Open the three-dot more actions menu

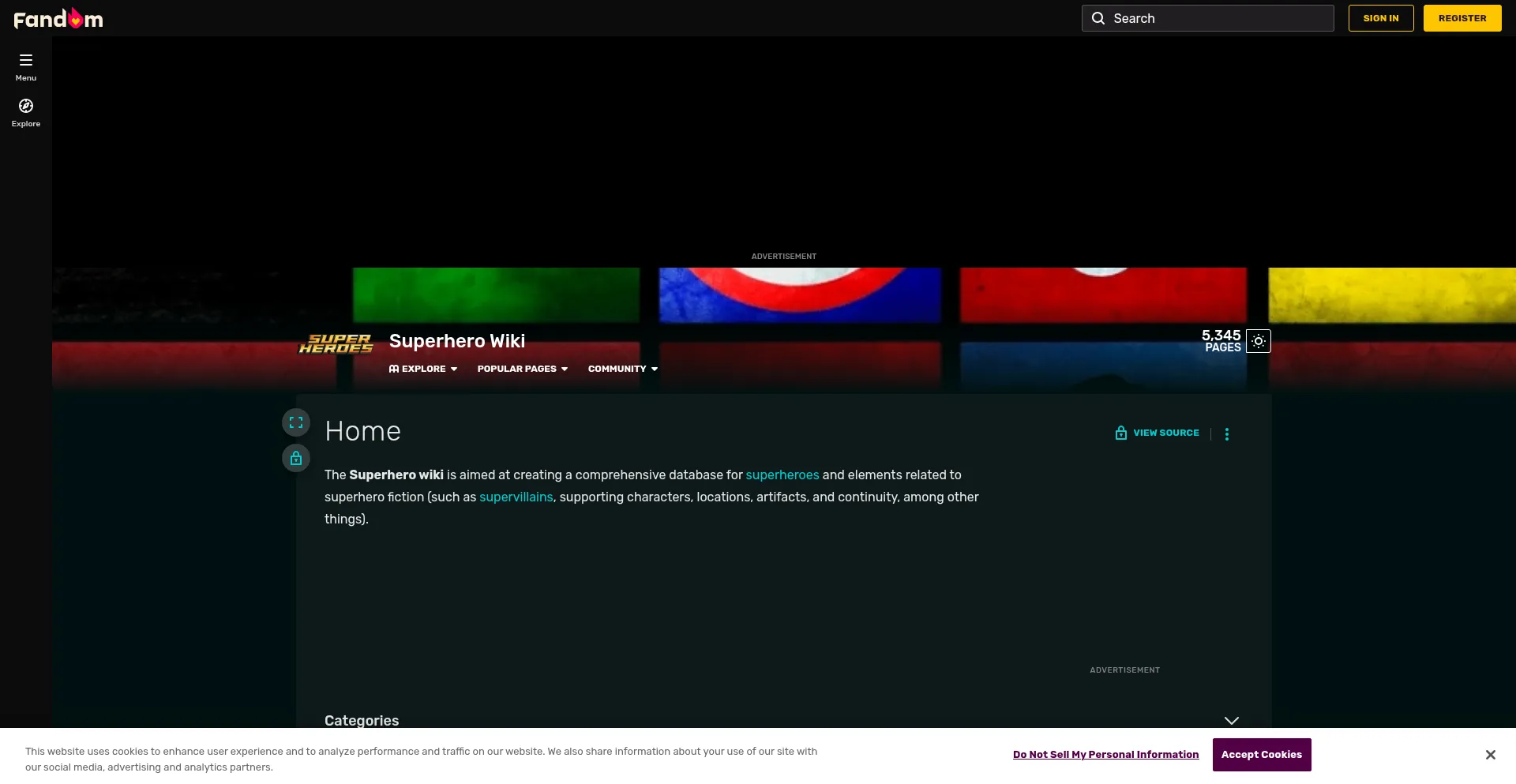click(x=1227, y=434)
